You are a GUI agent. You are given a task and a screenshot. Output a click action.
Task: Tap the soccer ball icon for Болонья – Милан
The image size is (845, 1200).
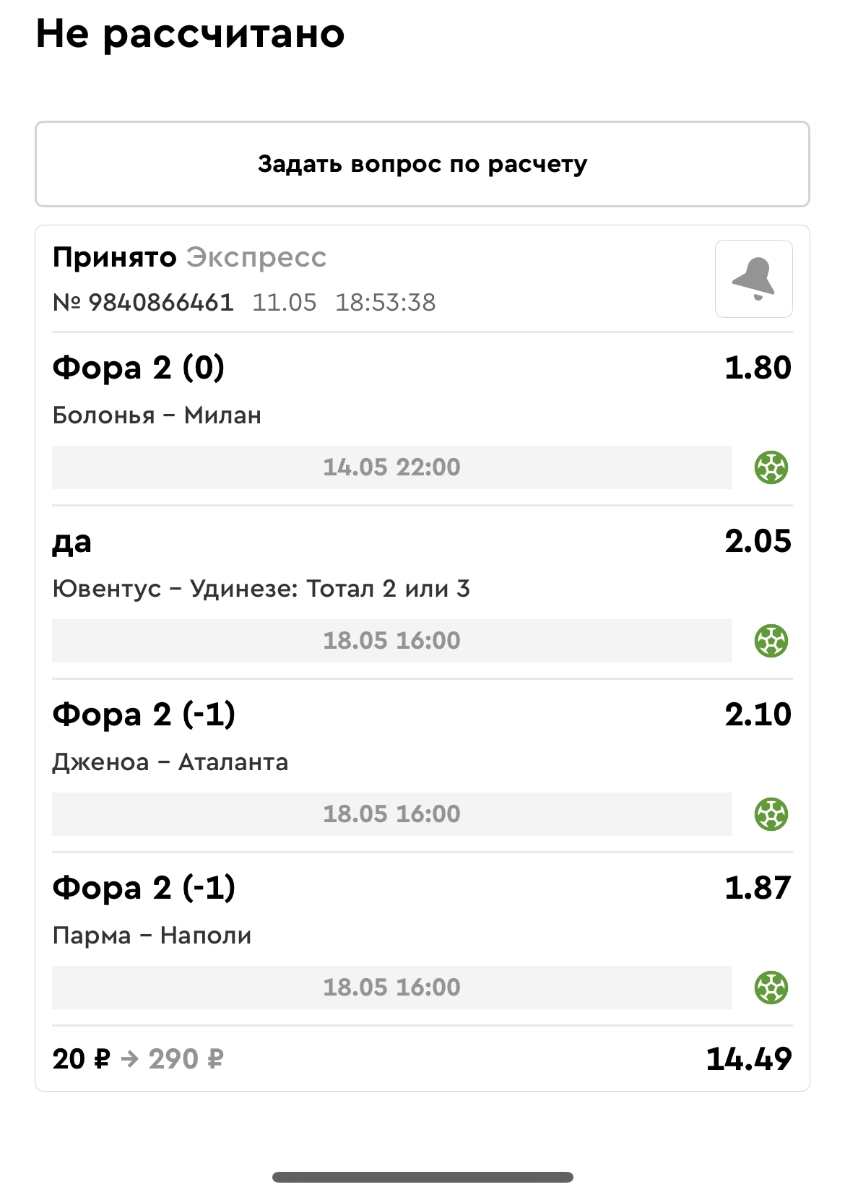pyautogui.click(x=771, y=467)
